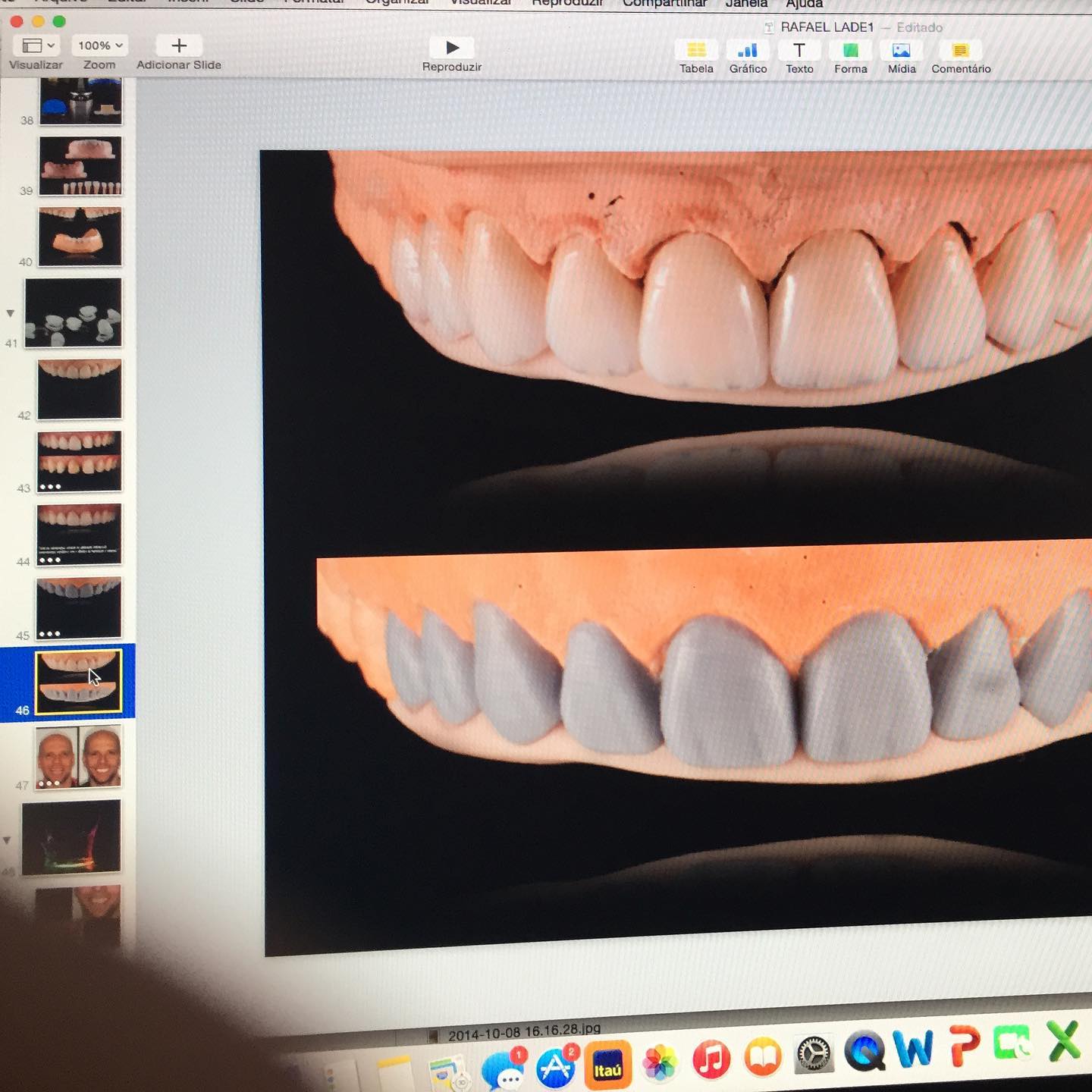
Task: Open the Compartilhar menu
Action: click(664, 4)
